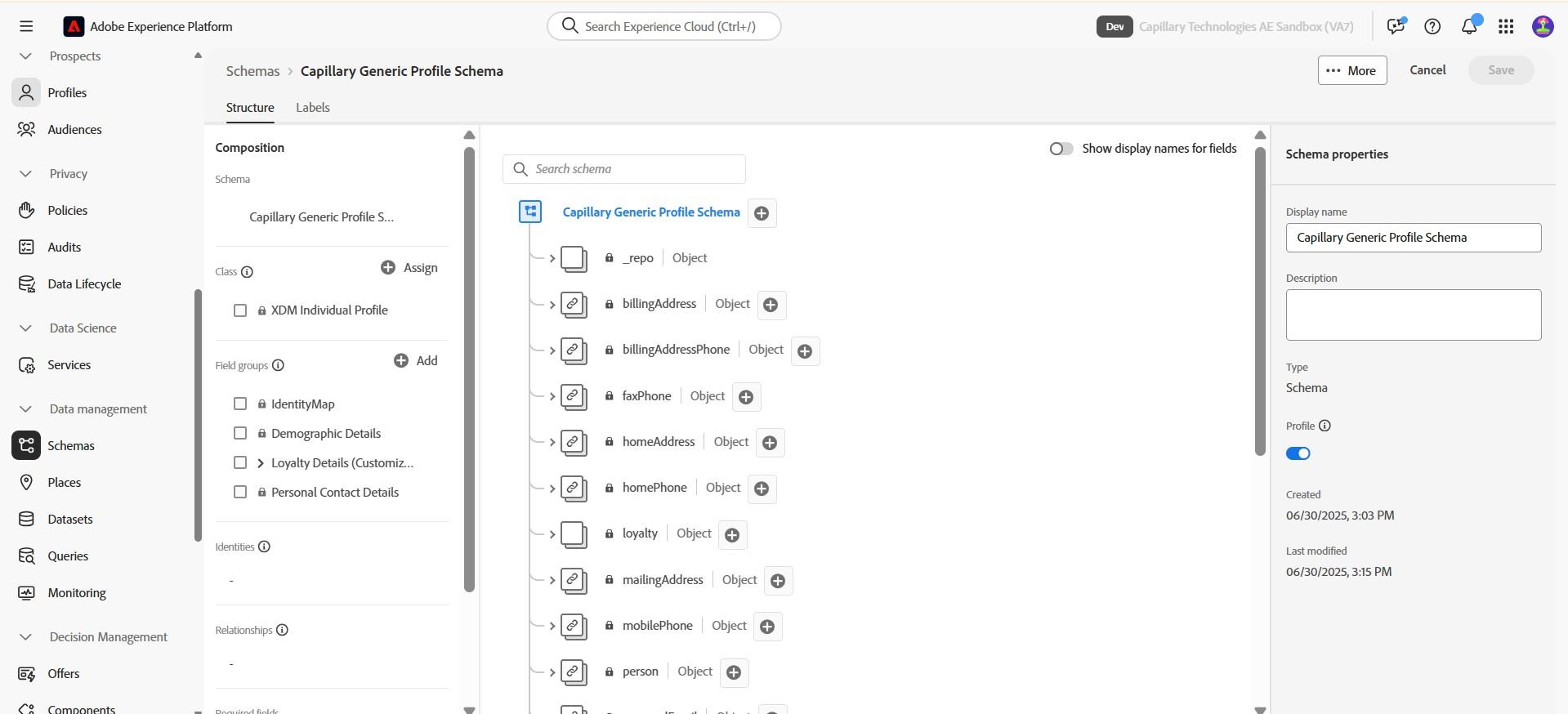Viewport: 1568px width, 714px height.
Task: Check the XDM Individual Profile checkbox
Action: [240, 310]
